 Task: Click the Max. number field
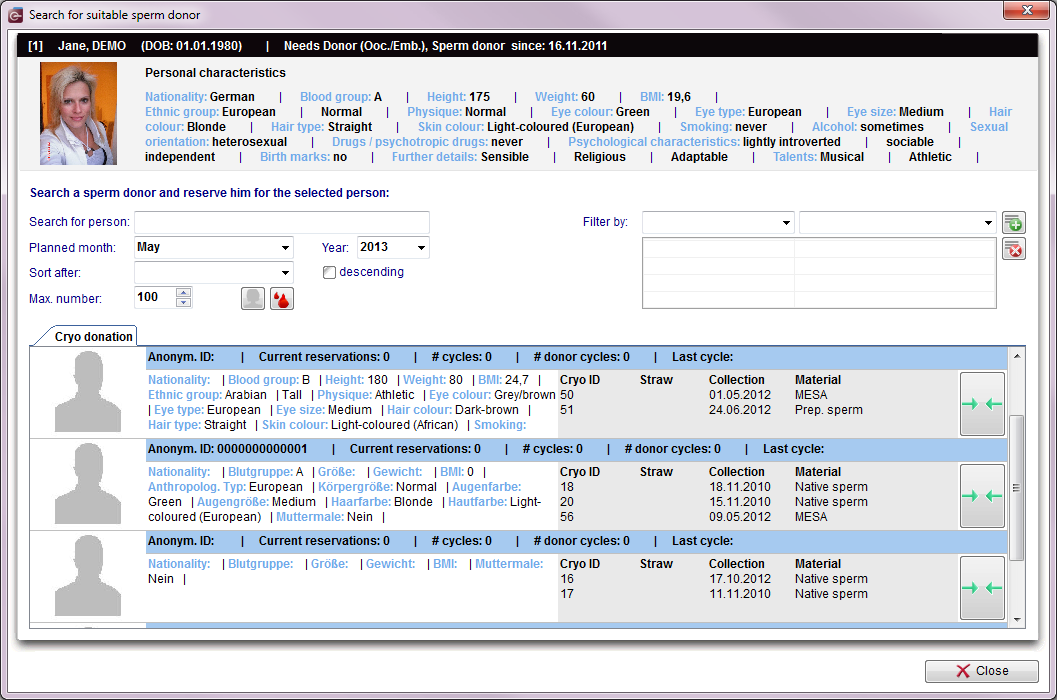[x=155, y=297]
